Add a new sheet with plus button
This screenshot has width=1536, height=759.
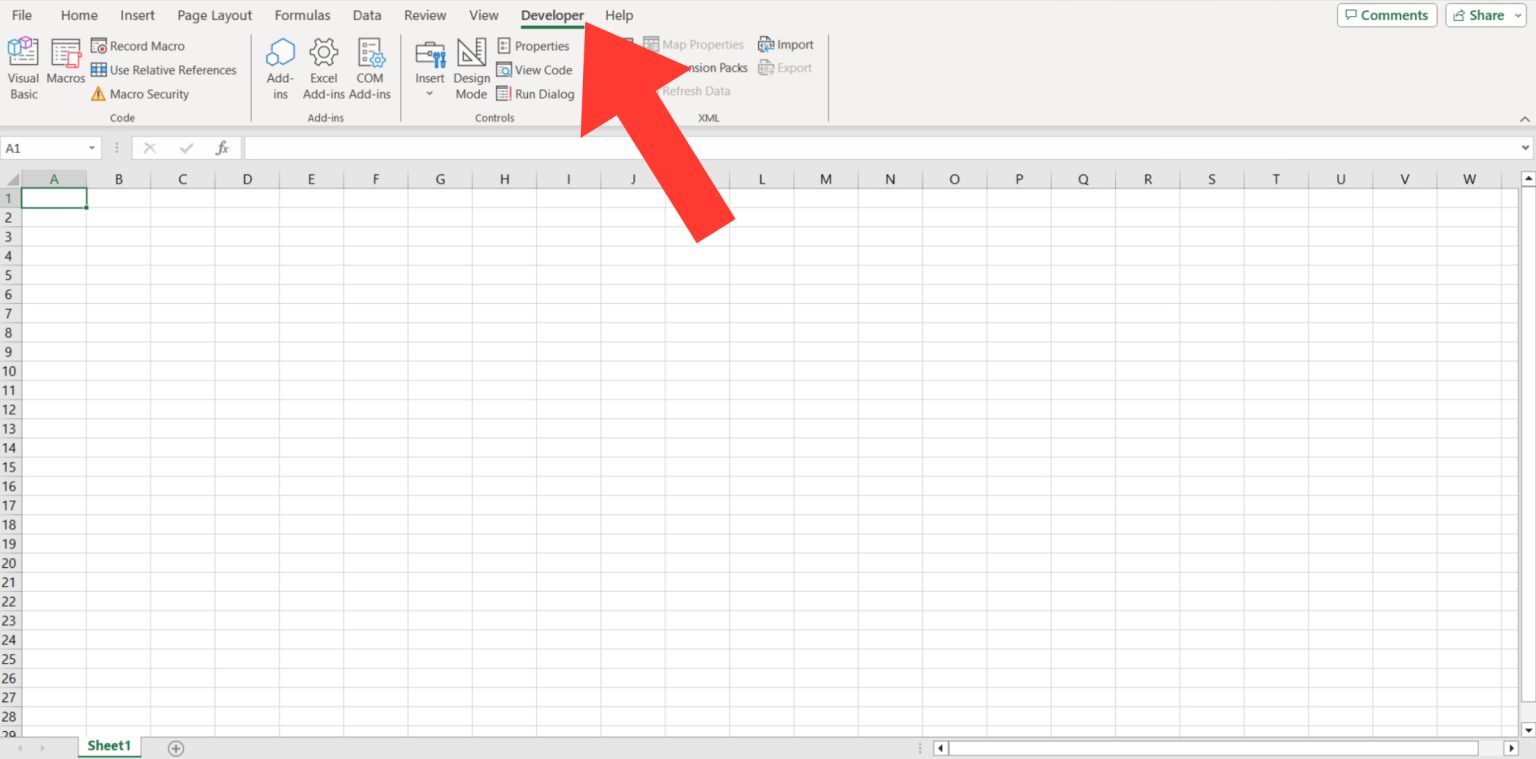point(176,748)
